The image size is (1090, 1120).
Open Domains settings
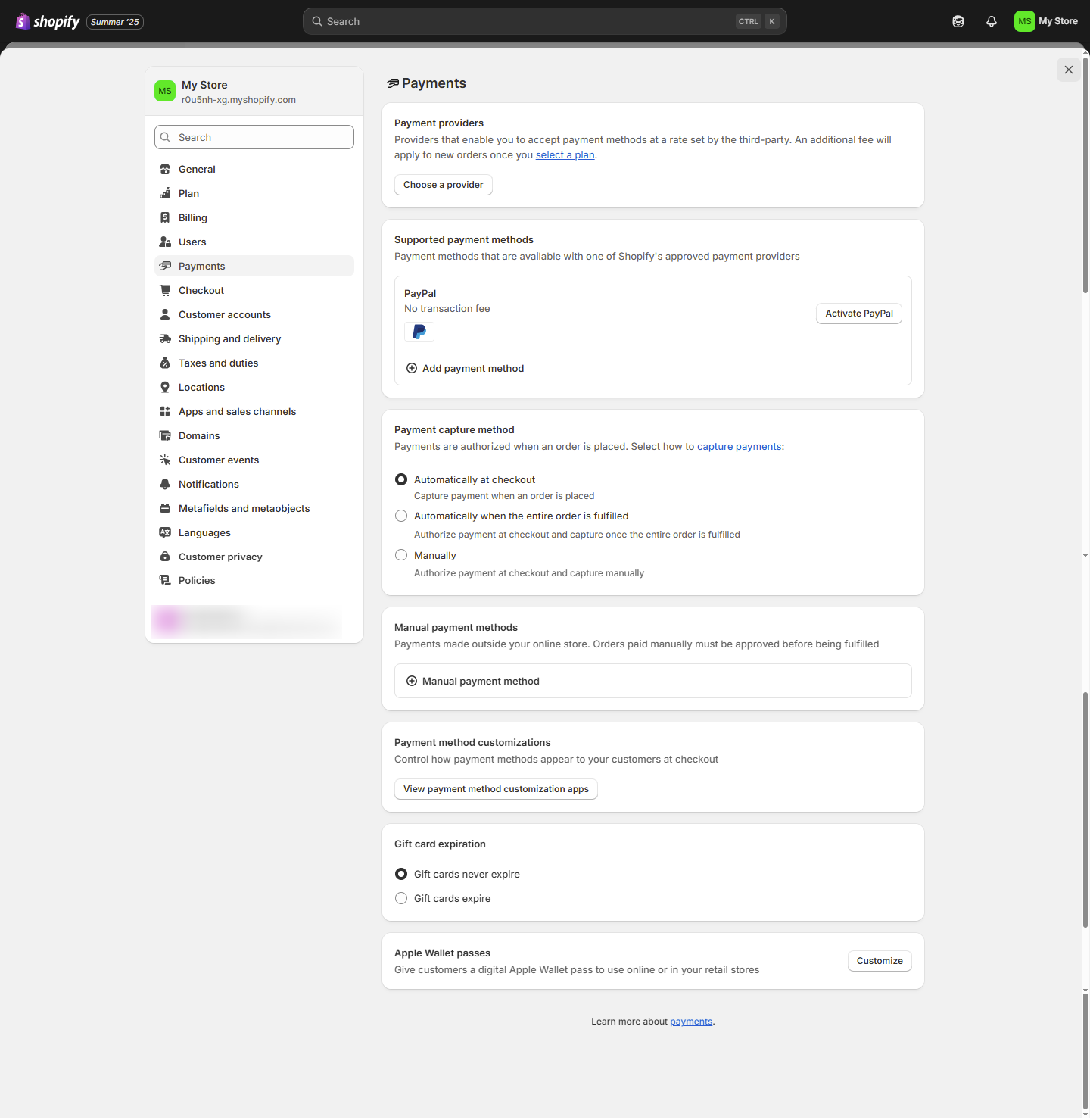(254, 435)
